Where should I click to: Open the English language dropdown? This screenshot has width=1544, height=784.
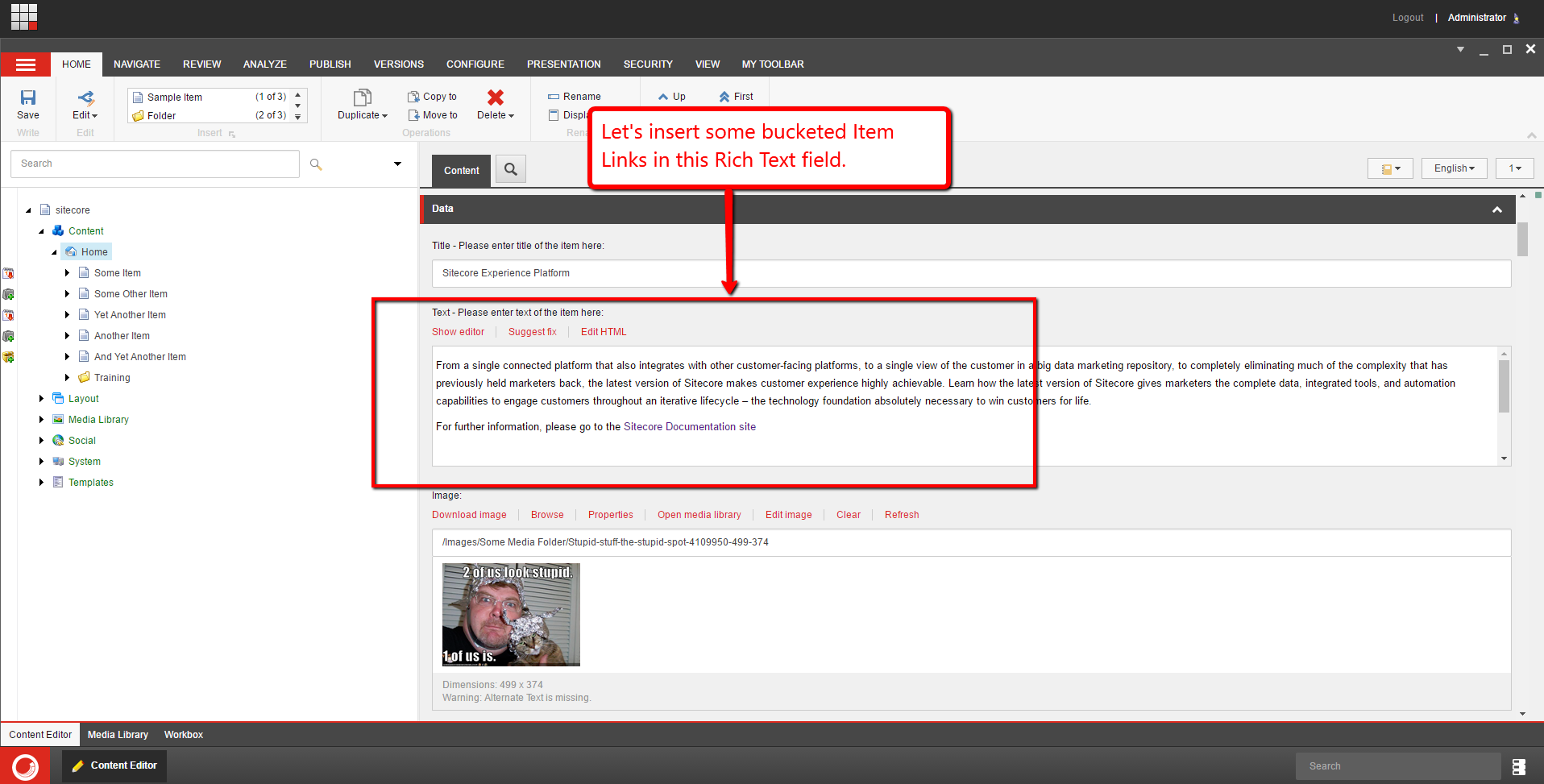1454,168
